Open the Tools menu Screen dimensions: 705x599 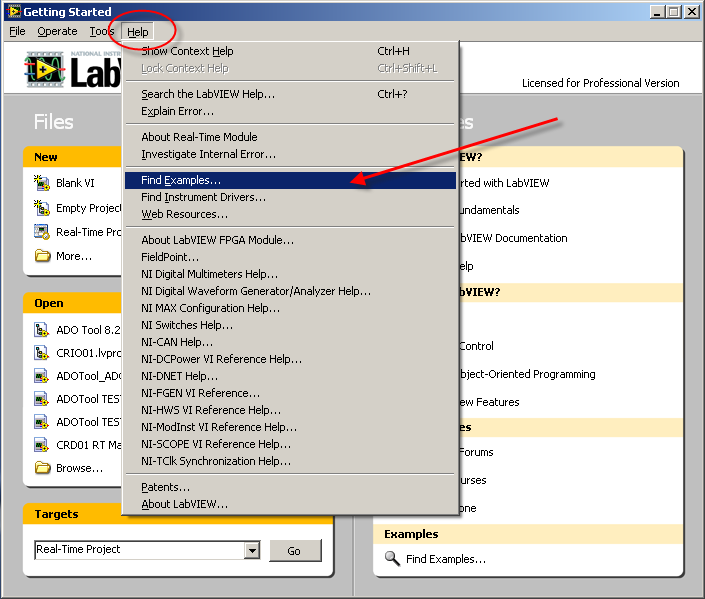pos(102,31)
